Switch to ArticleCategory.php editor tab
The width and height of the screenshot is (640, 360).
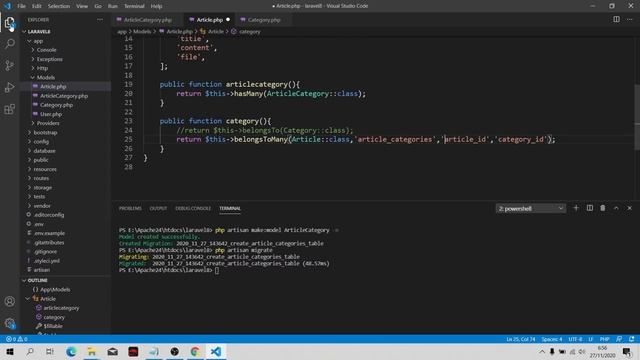[x=147, y=20]
